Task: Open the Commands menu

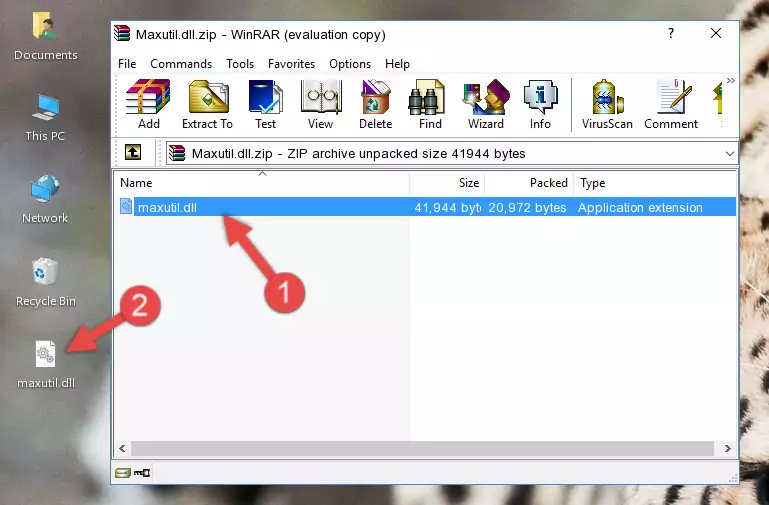Action: point(181,64)
